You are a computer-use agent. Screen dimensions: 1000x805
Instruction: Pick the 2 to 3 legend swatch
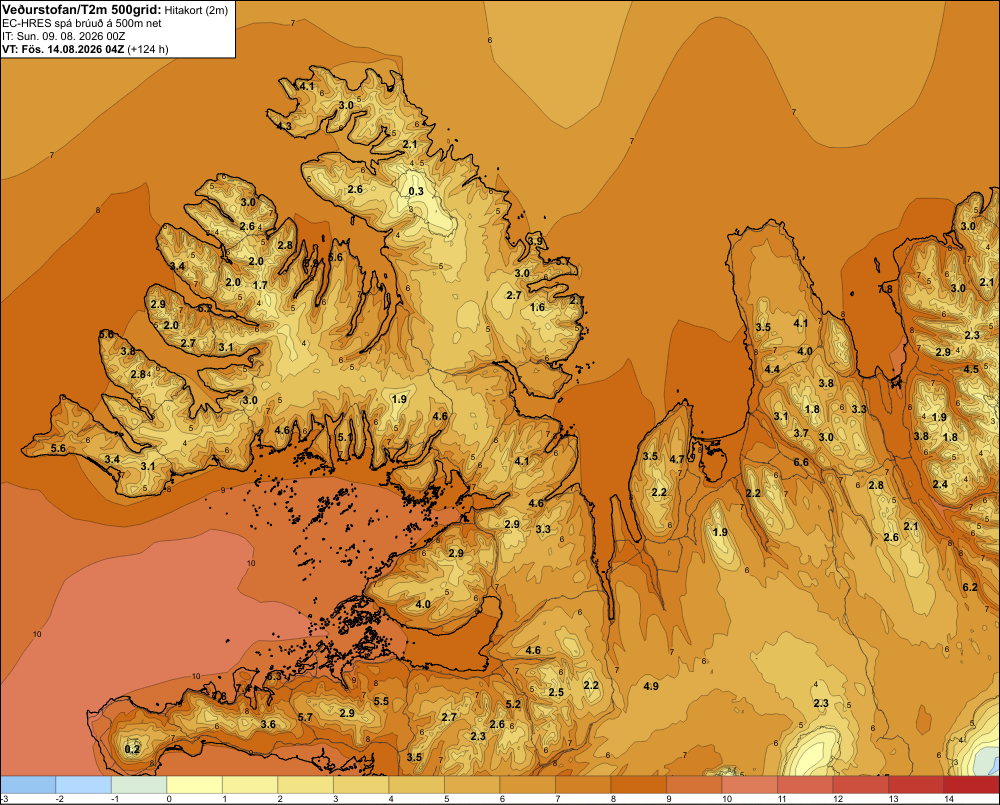click(x=305, y=784)
